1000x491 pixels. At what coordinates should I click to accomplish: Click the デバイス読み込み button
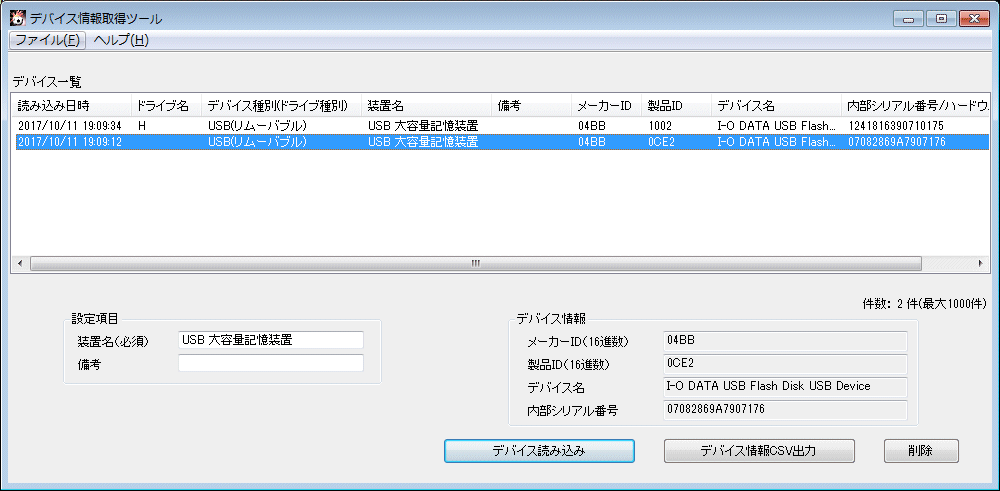click(x=539, y=451)
